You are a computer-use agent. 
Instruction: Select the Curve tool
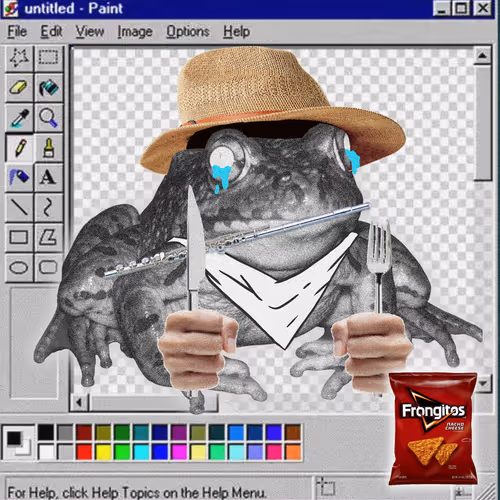point(48,207)
